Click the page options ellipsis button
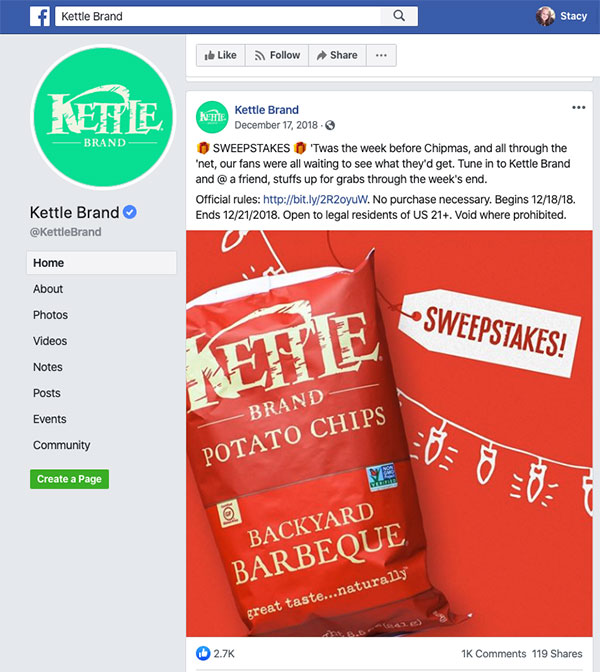This screenshot has width=600, height=672. (381, 55)
